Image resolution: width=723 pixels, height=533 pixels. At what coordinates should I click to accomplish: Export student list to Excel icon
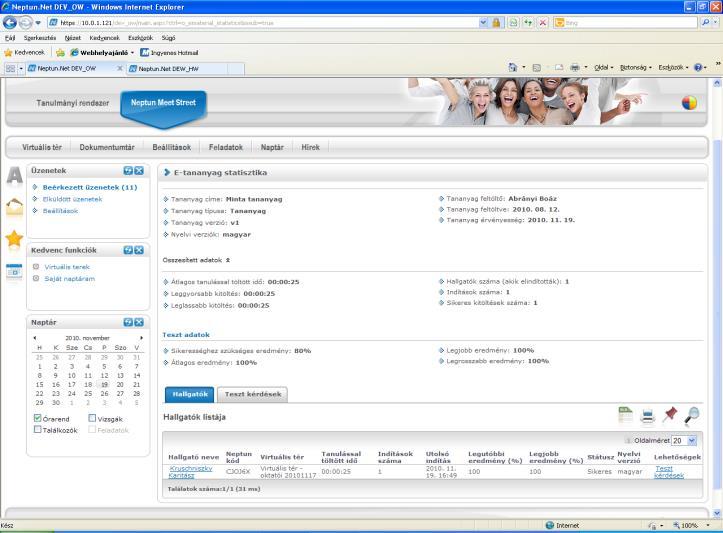click(x=626, y=415)
